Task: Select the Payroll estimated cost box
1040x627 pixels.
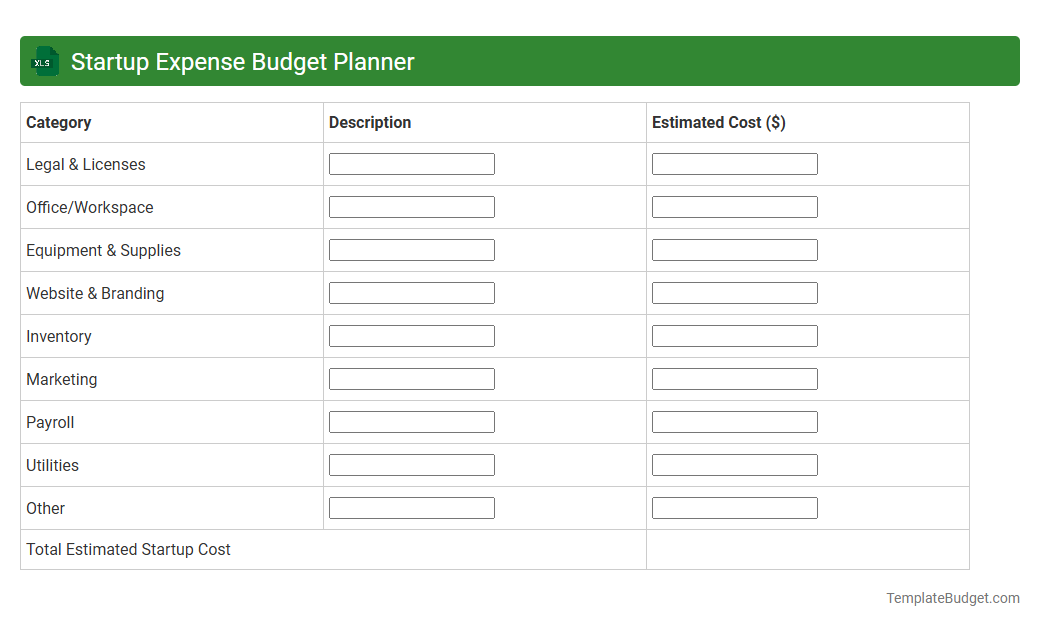Action: (734, 421)
